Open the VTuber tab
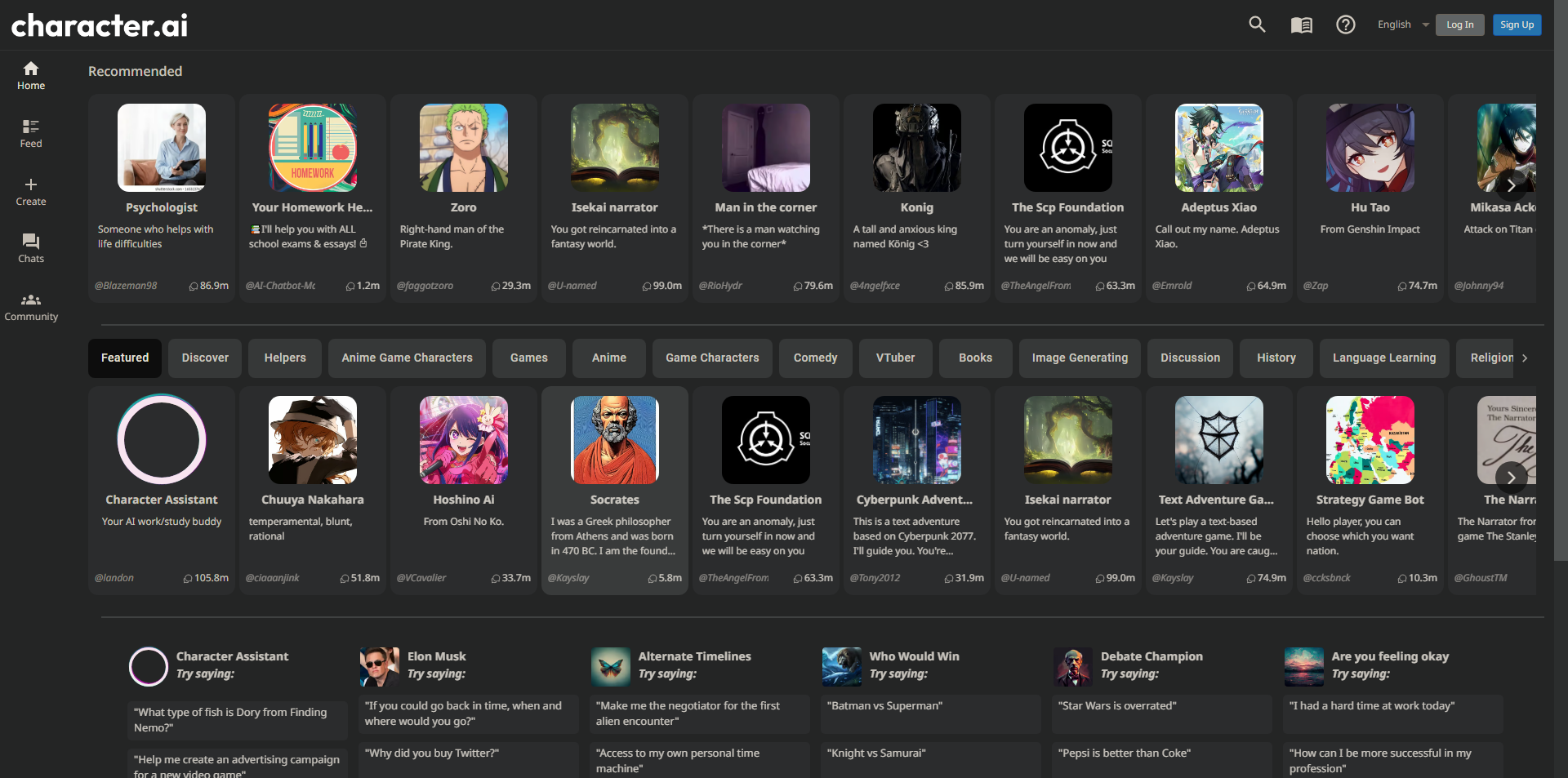 point(896,358)
